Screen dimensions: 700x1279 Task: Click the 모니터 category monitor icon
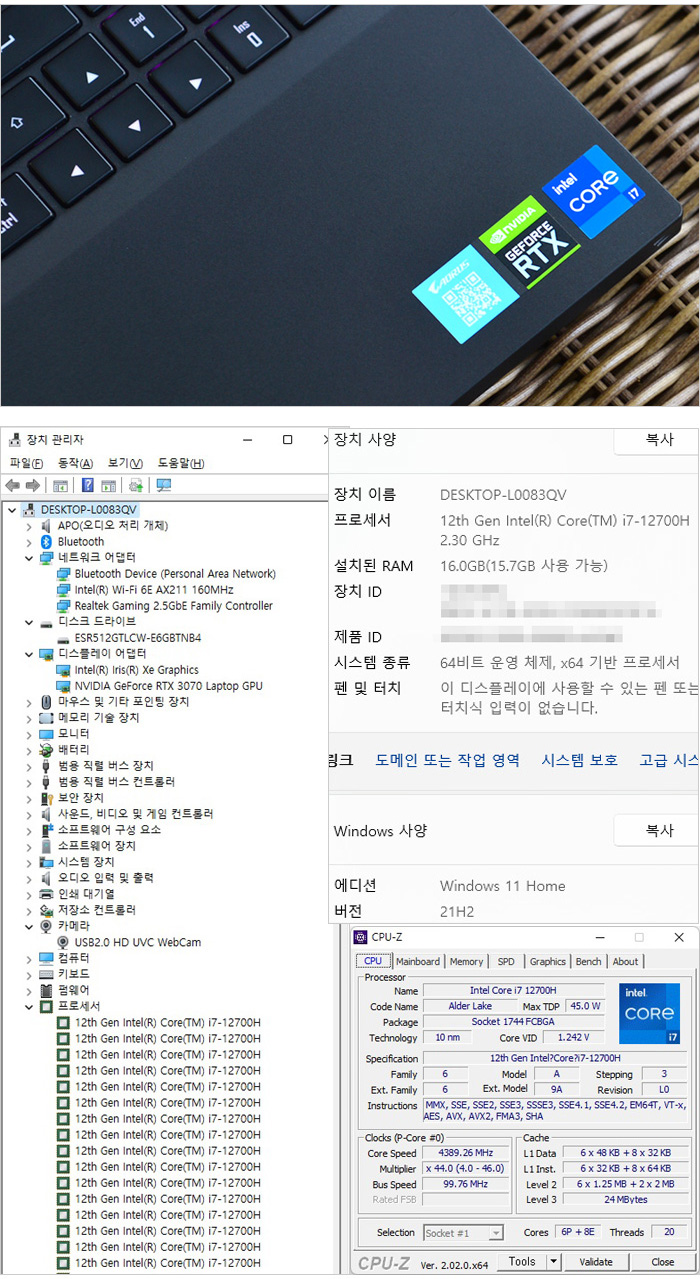46,733
